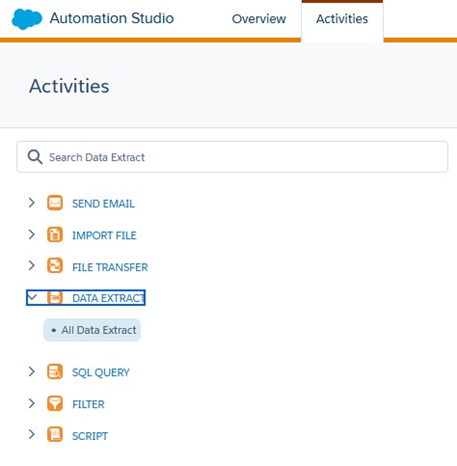Screen dimensions: 457x466
Task: Open the FILE TRANSFER category label
Action: 110,267
